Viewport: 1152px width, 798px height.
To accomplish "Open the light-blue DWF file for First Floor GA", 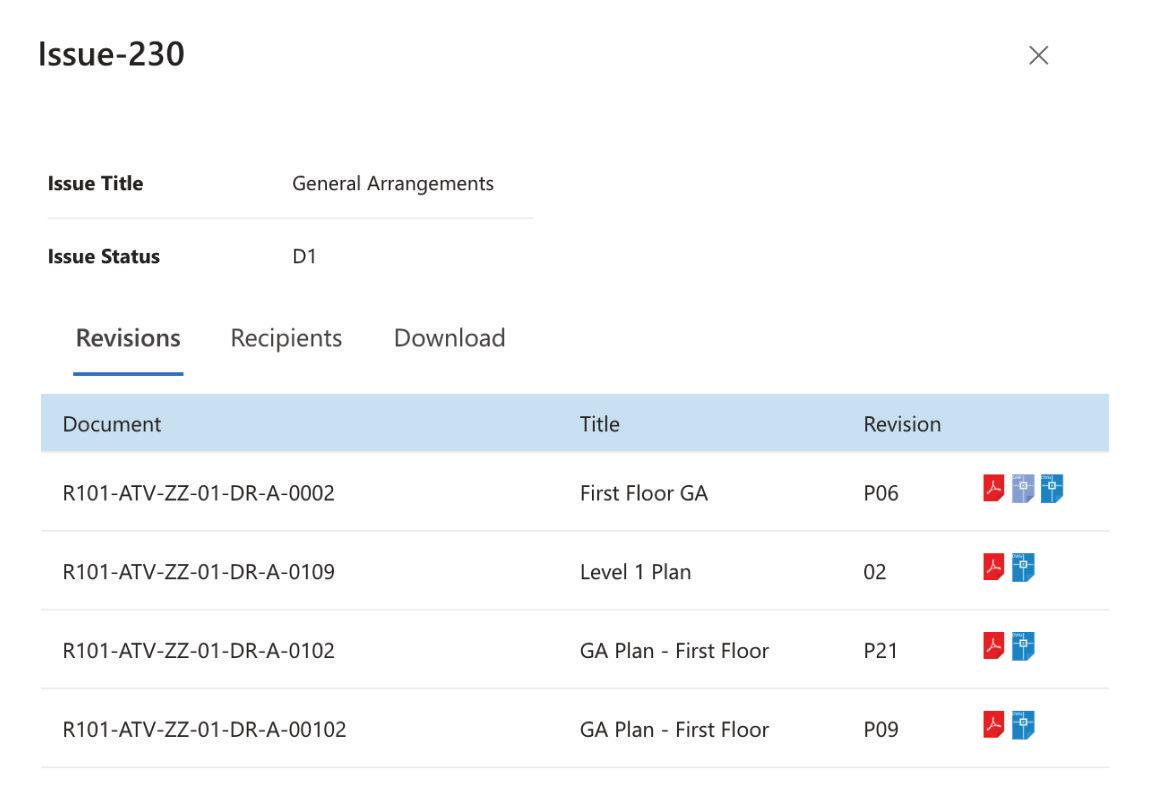I will [1022, 488].
